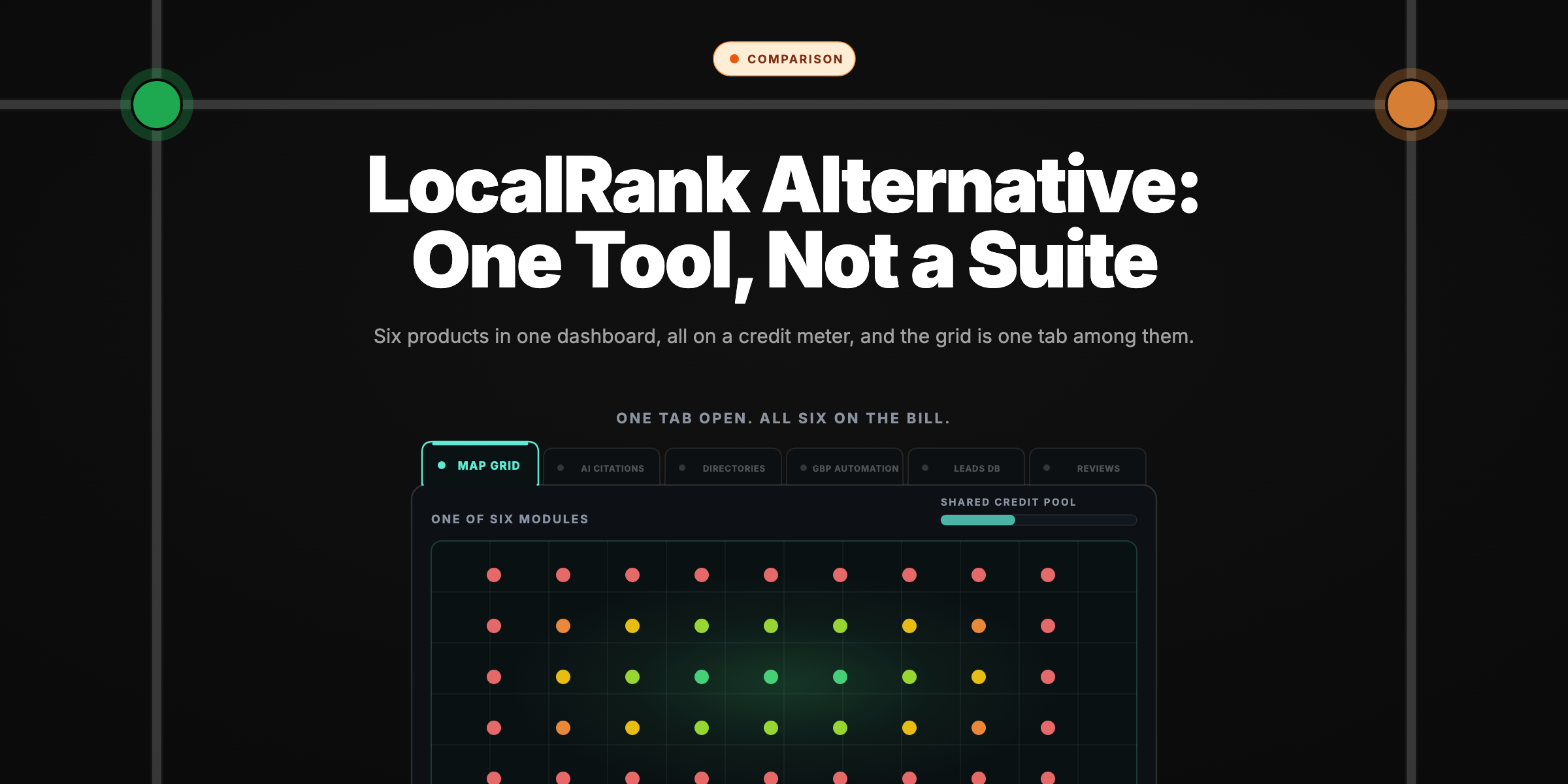Viewport: 1568px width, 784px height.
Task: Click the grey dot in REVIEWS tab
Action: pos(1047,468)
